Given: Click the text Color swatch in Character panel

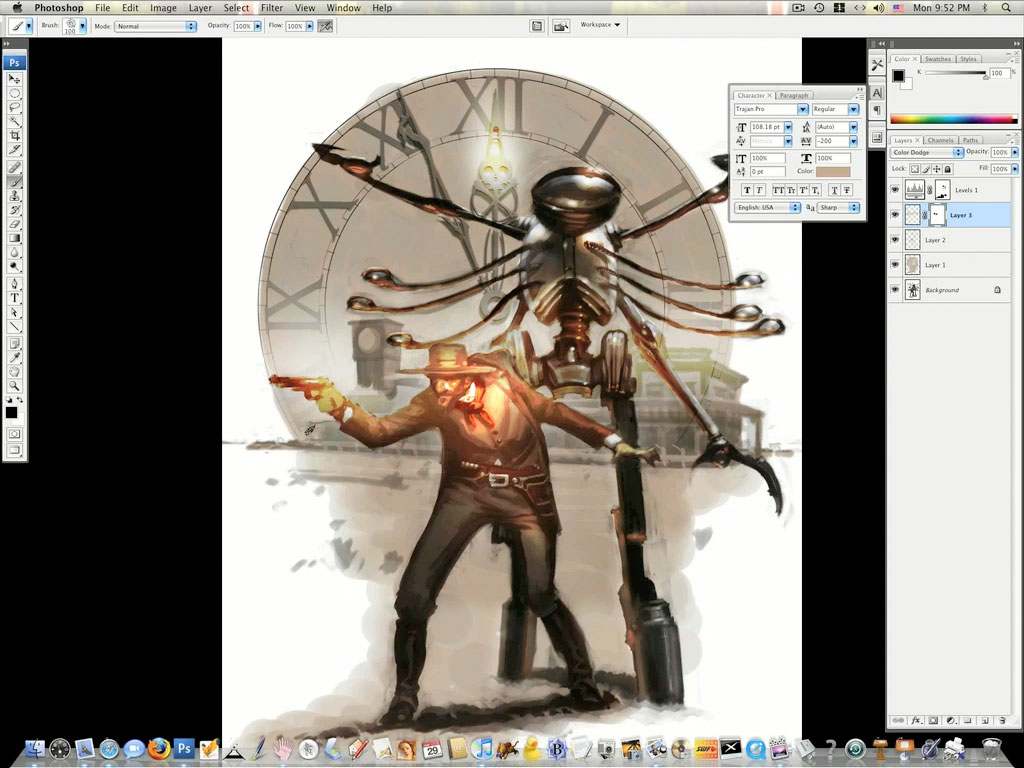Looking at the screenshot, I should point(833,172).
